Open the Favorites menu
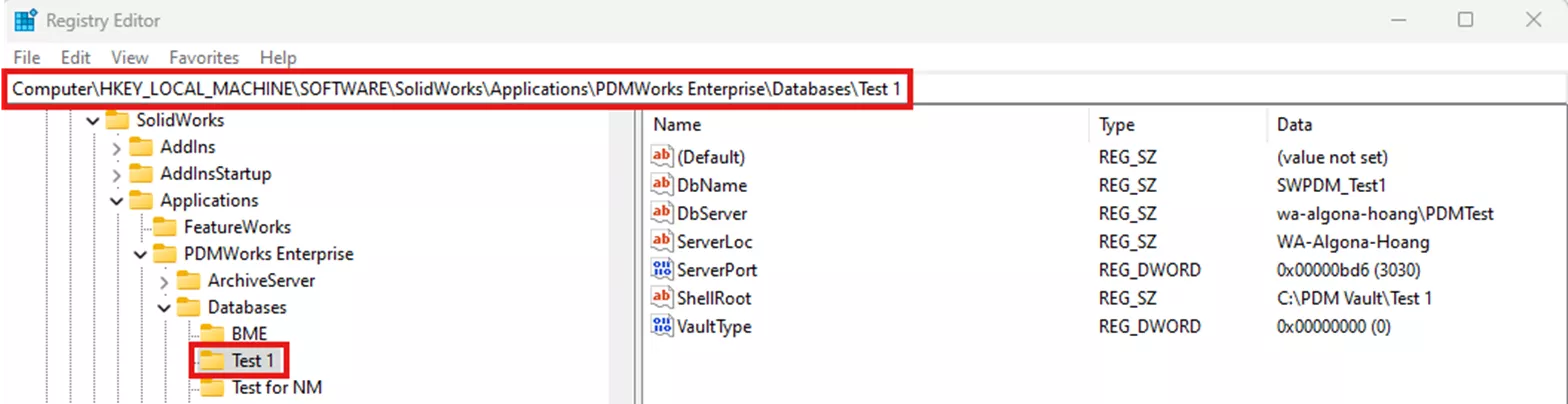The image size is (1568, 404). [204, 57]
